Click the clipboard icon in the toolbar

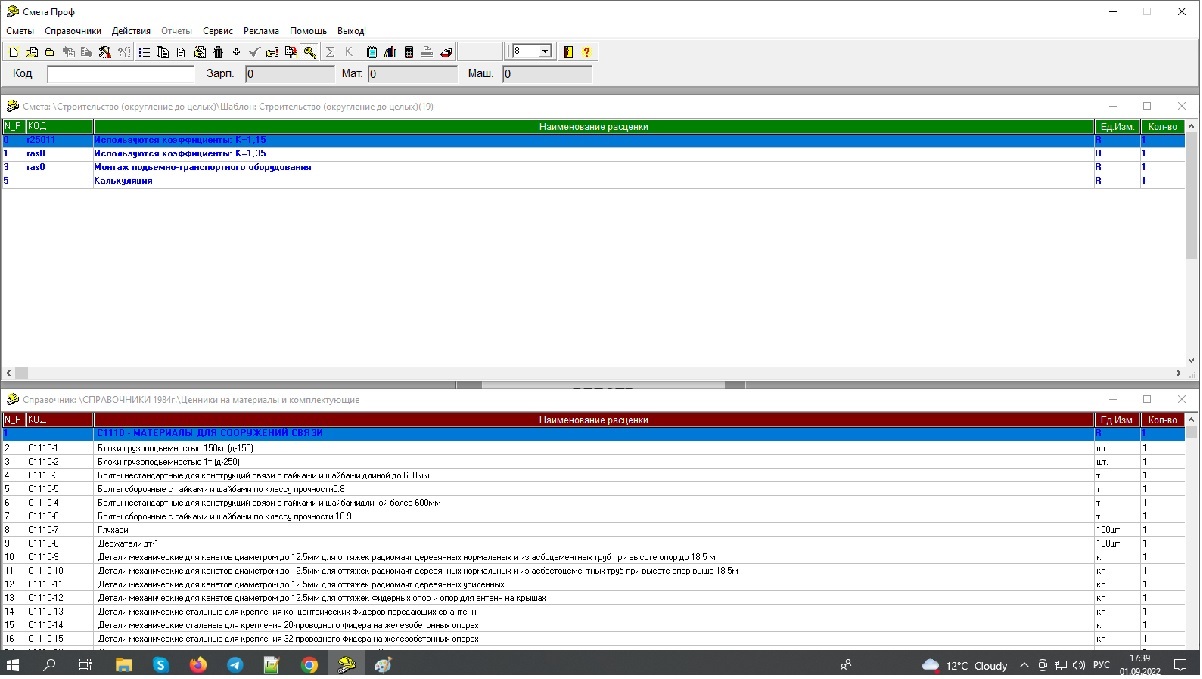point(372,52)
